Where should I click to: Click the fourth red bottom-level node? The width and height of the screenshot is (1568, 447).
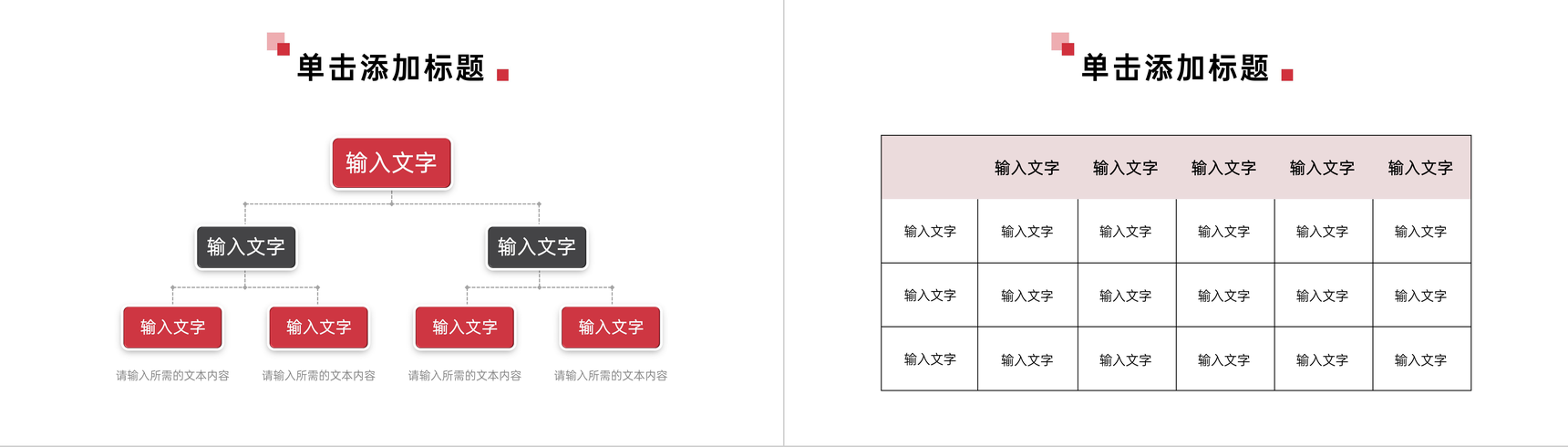[611, 327]
